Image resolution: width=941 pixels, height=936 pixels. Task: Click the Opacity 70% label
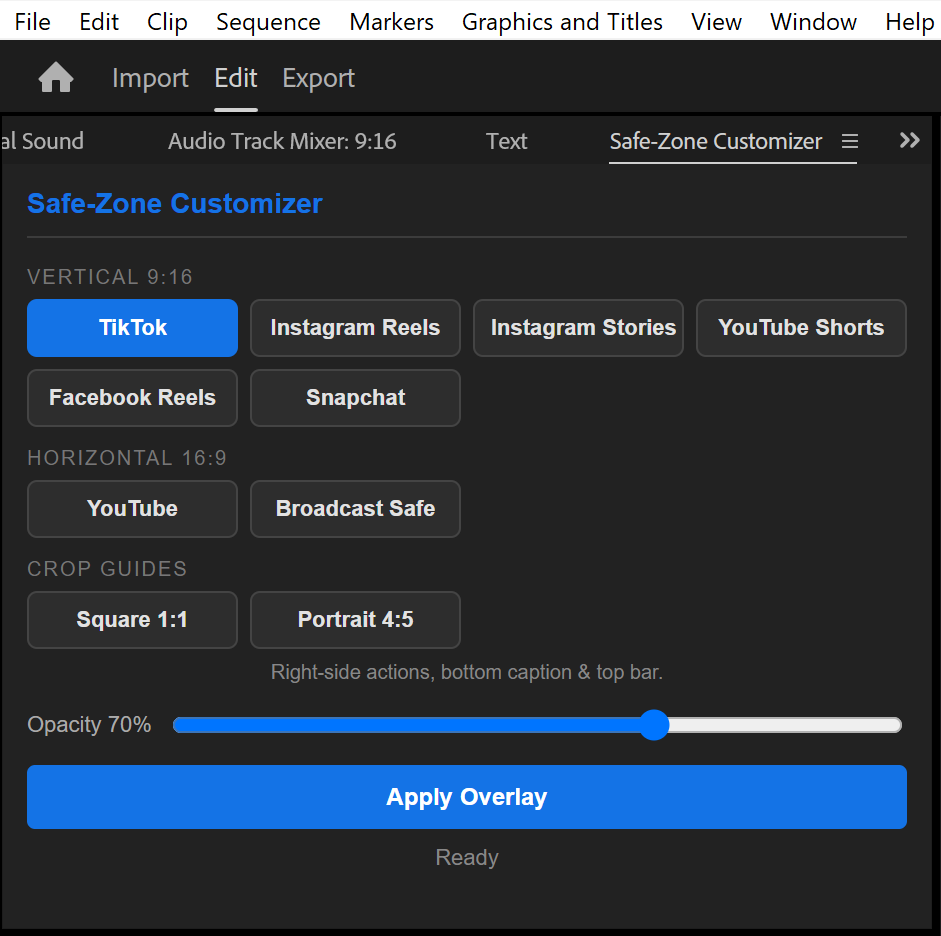[89, 725]
